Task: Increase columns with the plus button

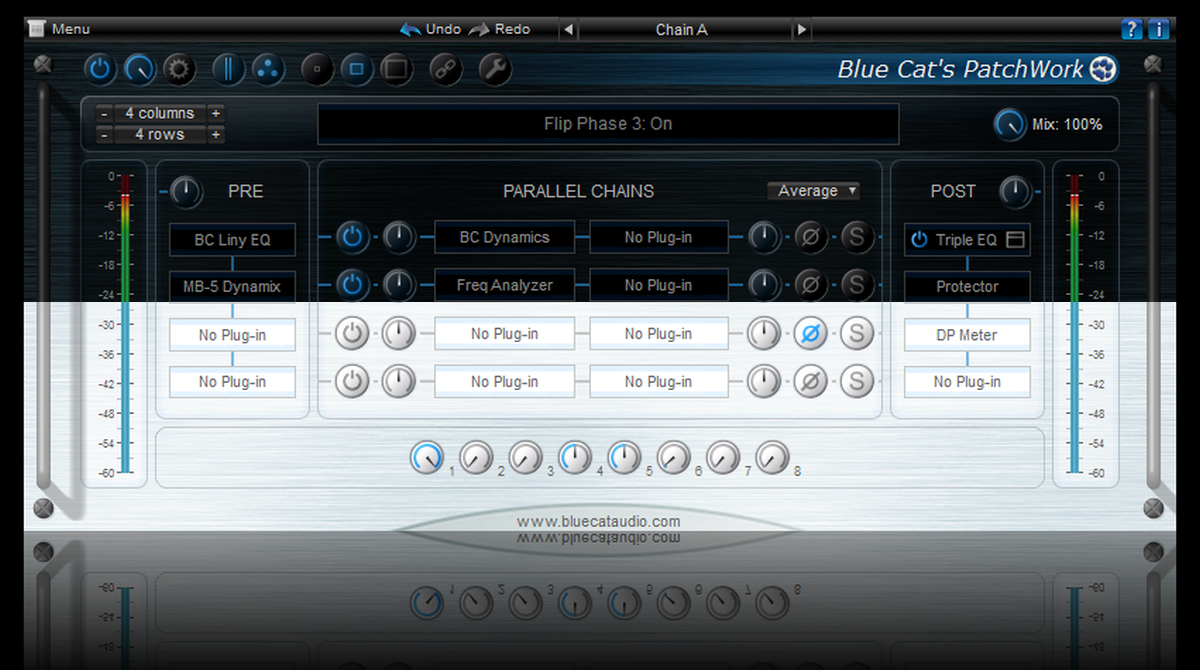Action: coord(216,113)
